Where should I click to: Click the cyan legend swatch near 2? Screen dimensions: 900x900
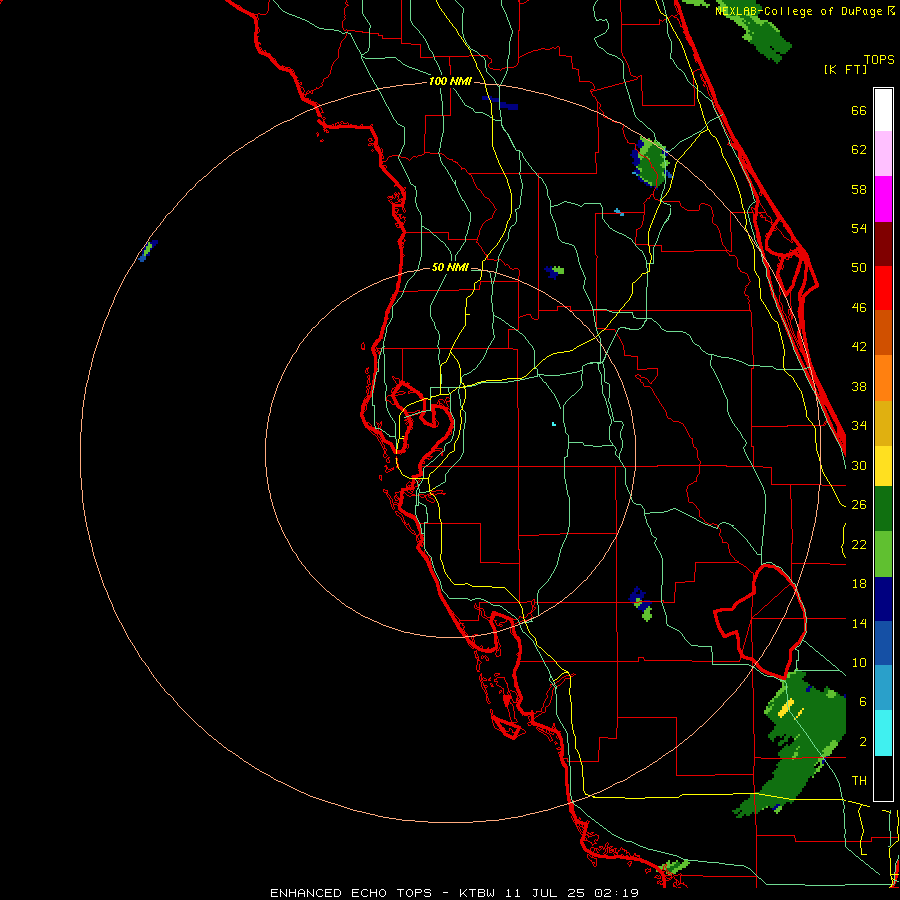[x=883, y=733]
